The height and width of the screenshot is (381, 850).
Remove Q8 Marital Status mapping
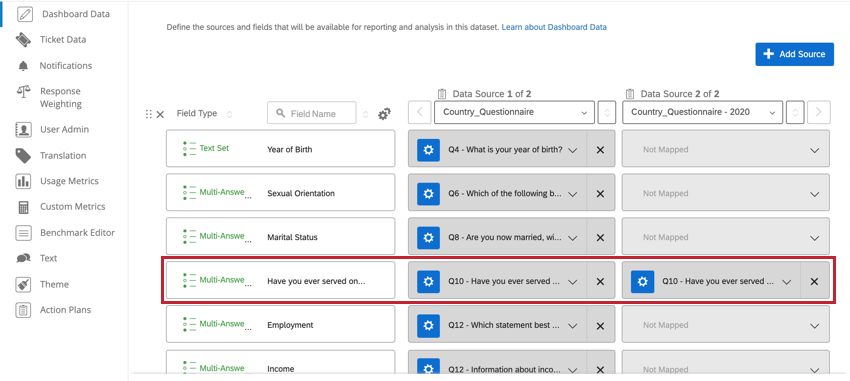(600, 237)
